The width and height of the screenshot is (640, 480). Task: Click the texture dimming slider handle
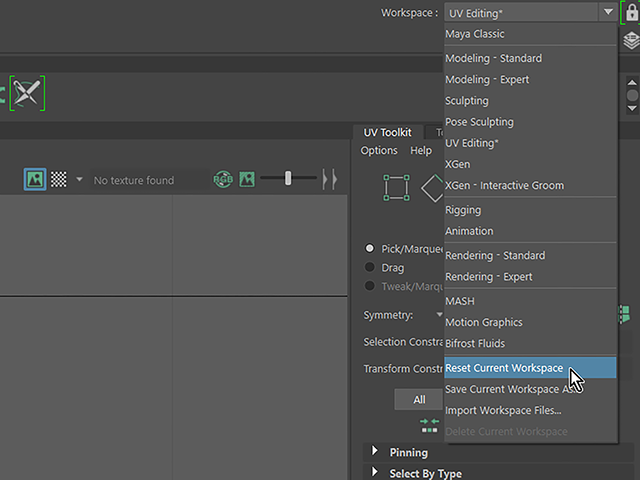click(x=288, y=178)
